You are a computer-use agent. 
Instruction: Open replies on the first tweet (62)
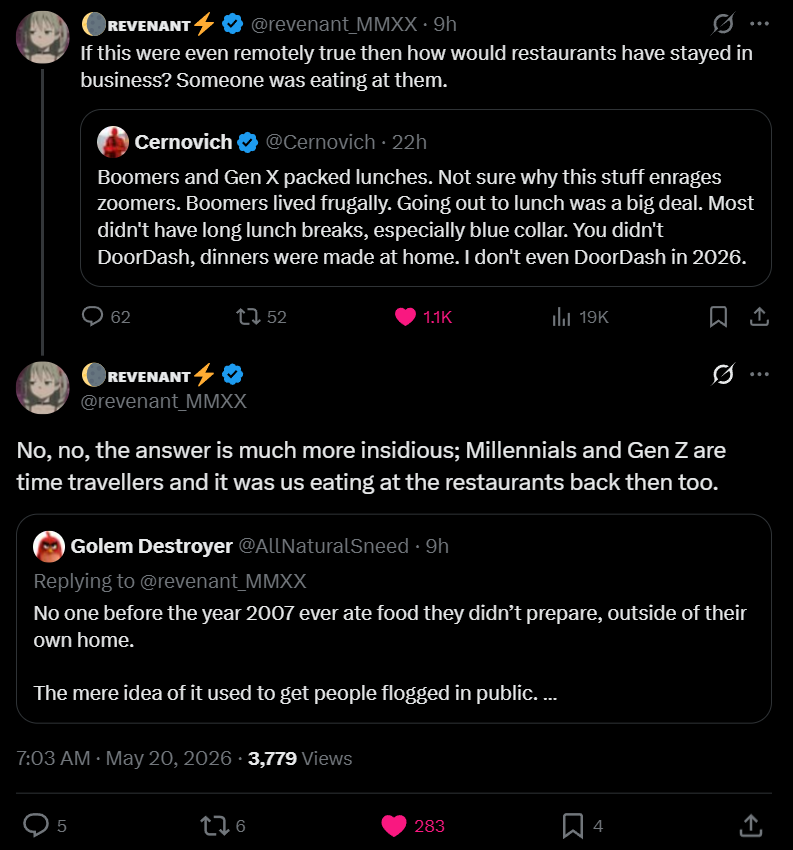pos(106,317)
